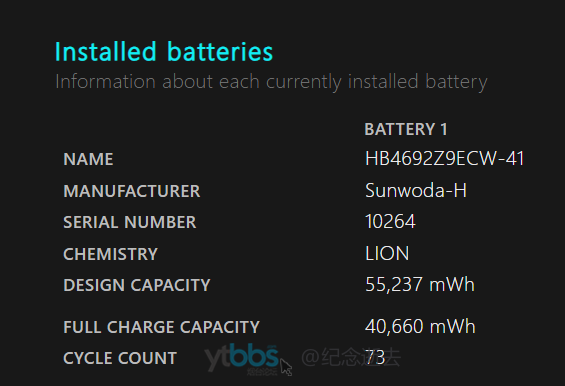Click the ytbbs watermark logo

pos(241,358)
